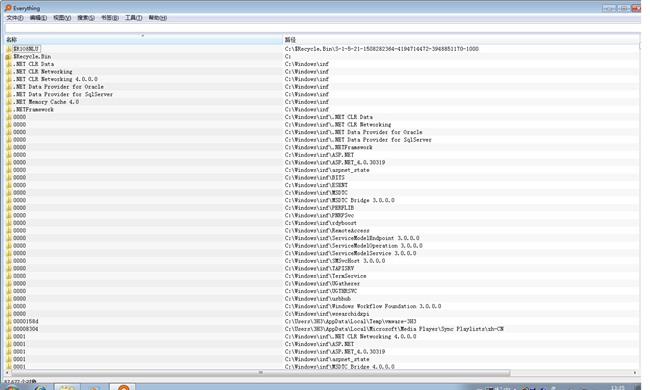Click the path ending Temp\vmware-3H3
The height and width of the screenshot is (390, 650).
click(351, 321)
